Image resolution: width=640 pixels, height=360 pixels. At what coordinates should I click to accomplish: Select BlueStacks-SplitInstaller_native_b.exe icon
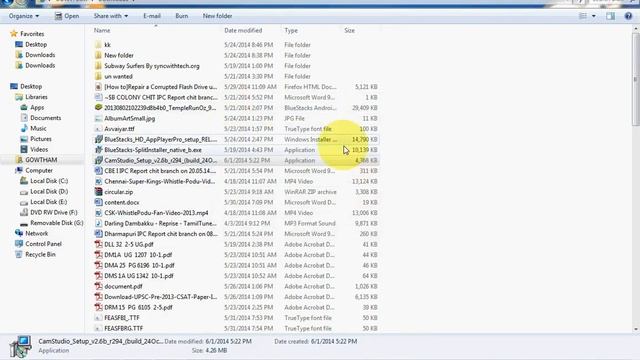(98, 150)
